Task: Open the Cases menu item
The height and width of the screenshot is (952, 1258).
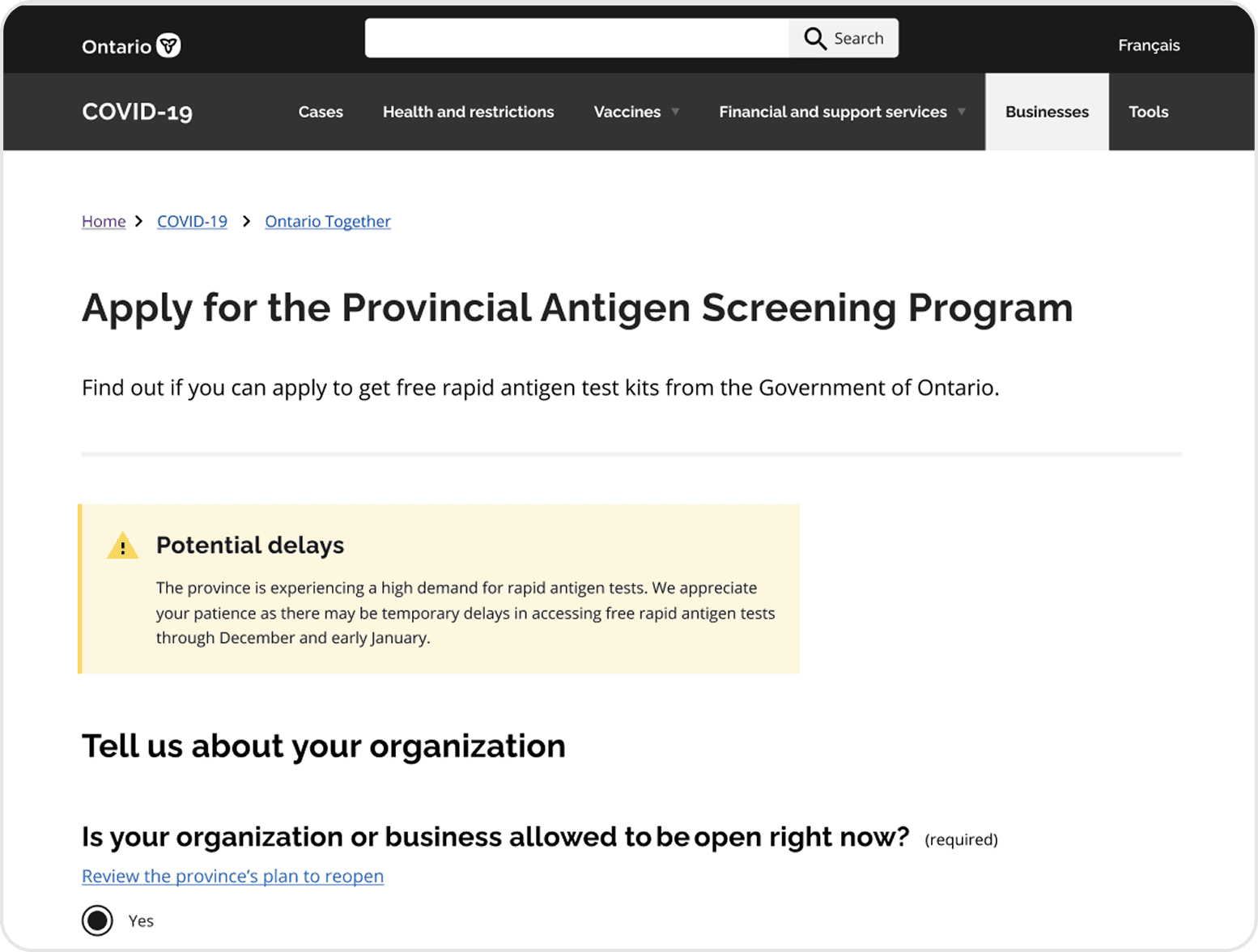Action: [321, 112]
